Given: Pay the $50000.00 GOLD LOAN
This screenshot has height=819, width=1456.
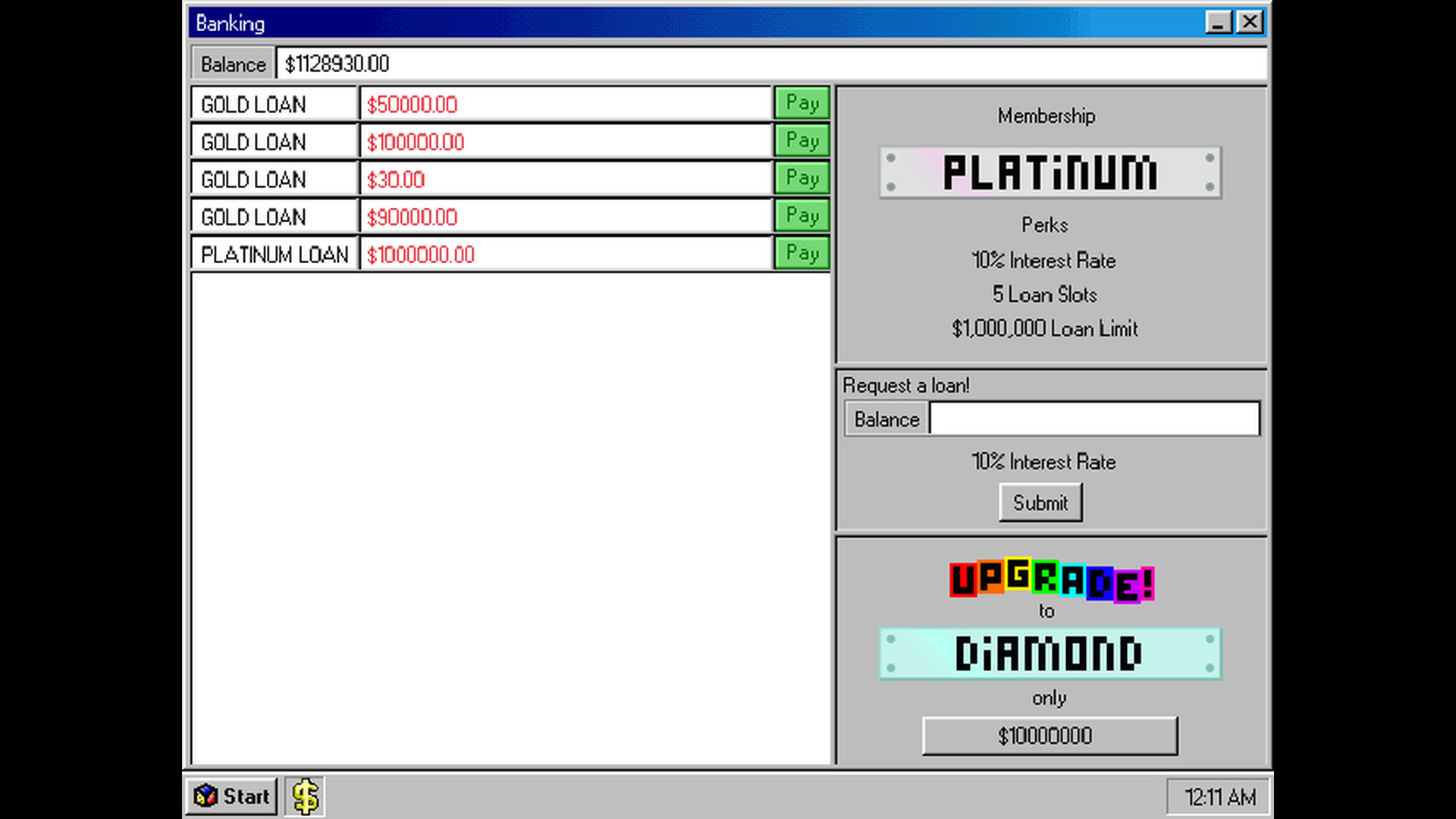Looking at the screenshot, I should [802, 103].
